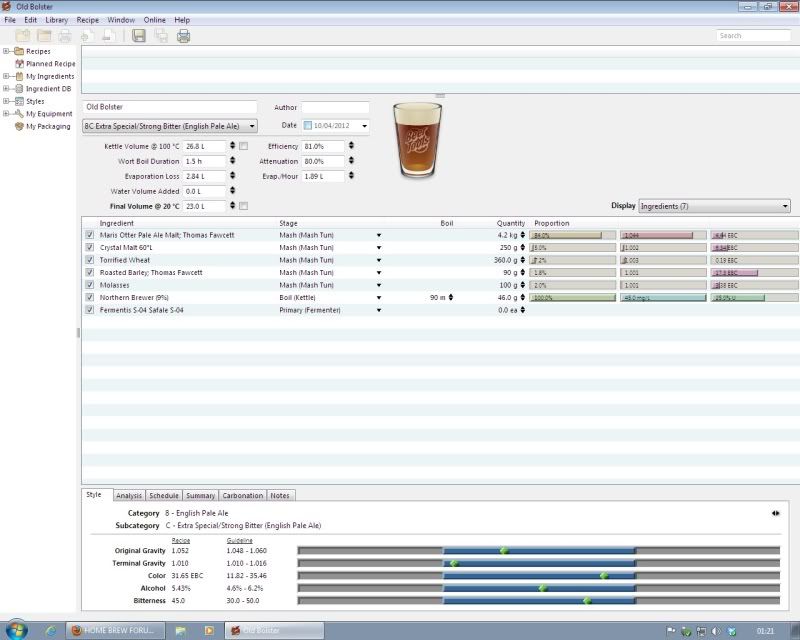Switch to the Carbonation tab

(242, 496)
